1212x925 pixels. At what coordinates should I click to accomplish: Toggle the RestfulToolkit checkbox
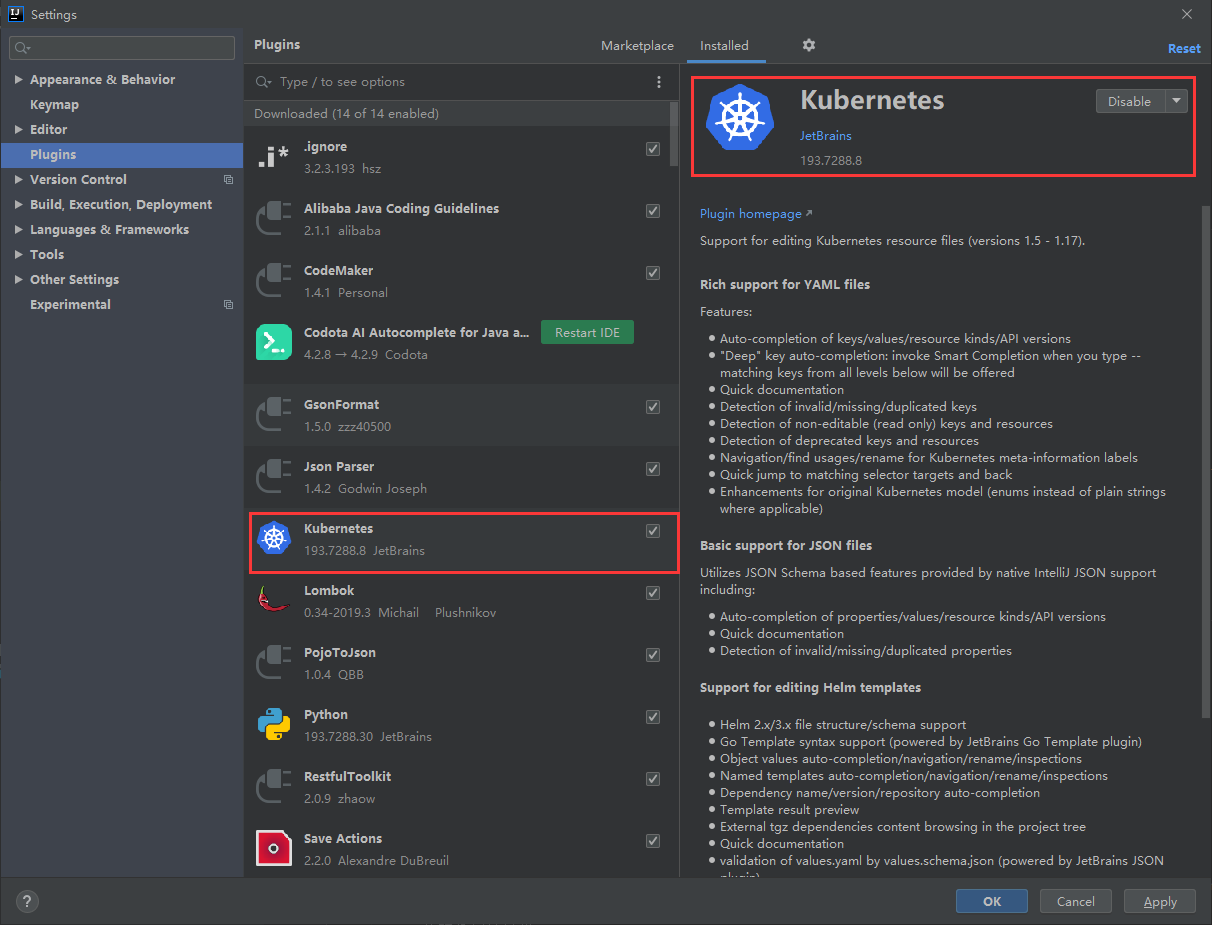(x=653, y=779)
